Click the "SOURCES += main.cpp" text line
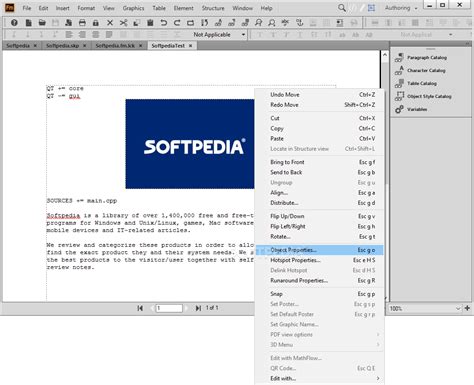Image resolution: width=474 pixels, height=385 pixels. point(82,201)
